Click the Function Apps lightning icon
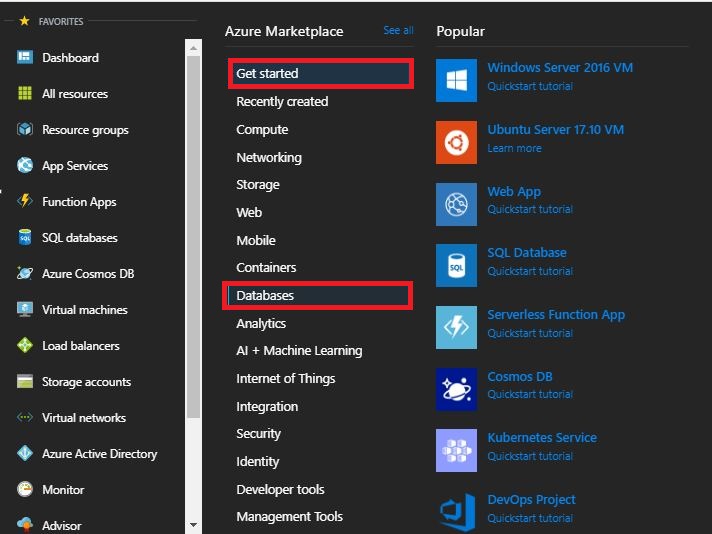The height and width of the screenshot is (534, 712). [25, 201]
